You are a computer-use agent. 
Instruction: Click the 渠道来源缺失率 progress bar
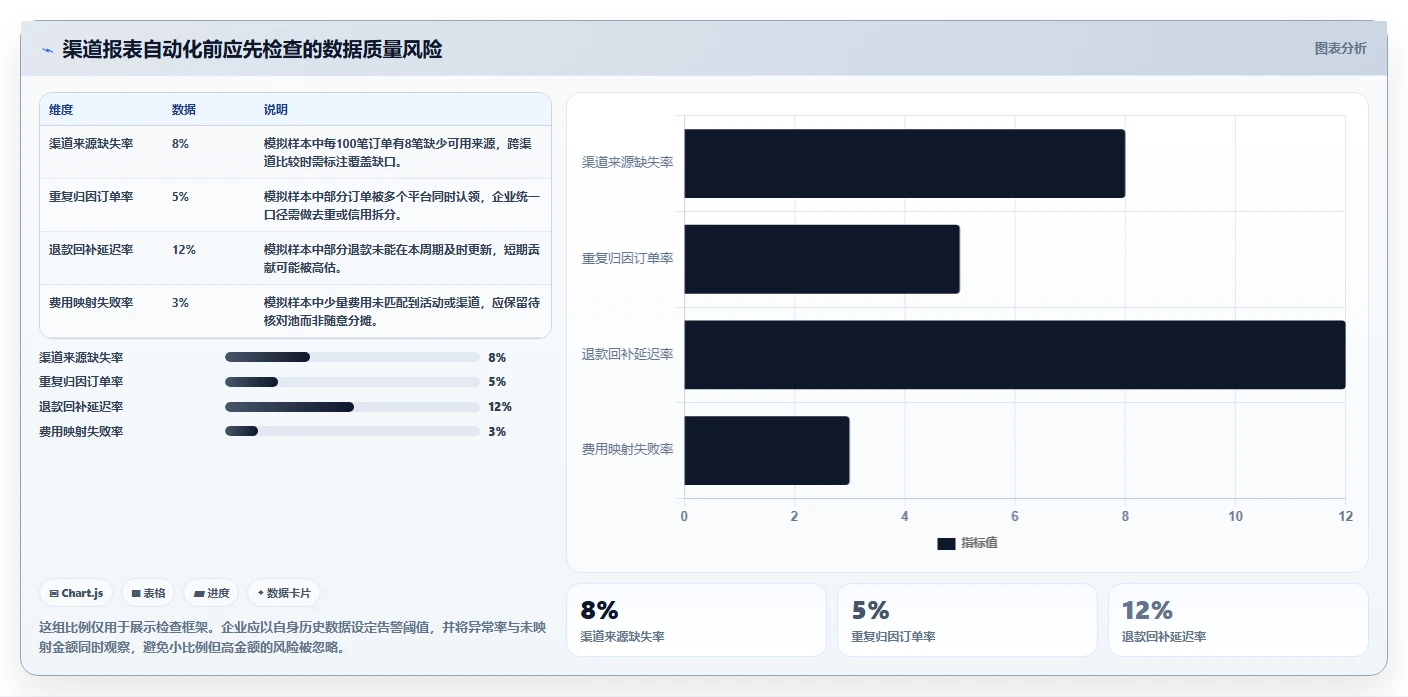click(x=352, y=357)
